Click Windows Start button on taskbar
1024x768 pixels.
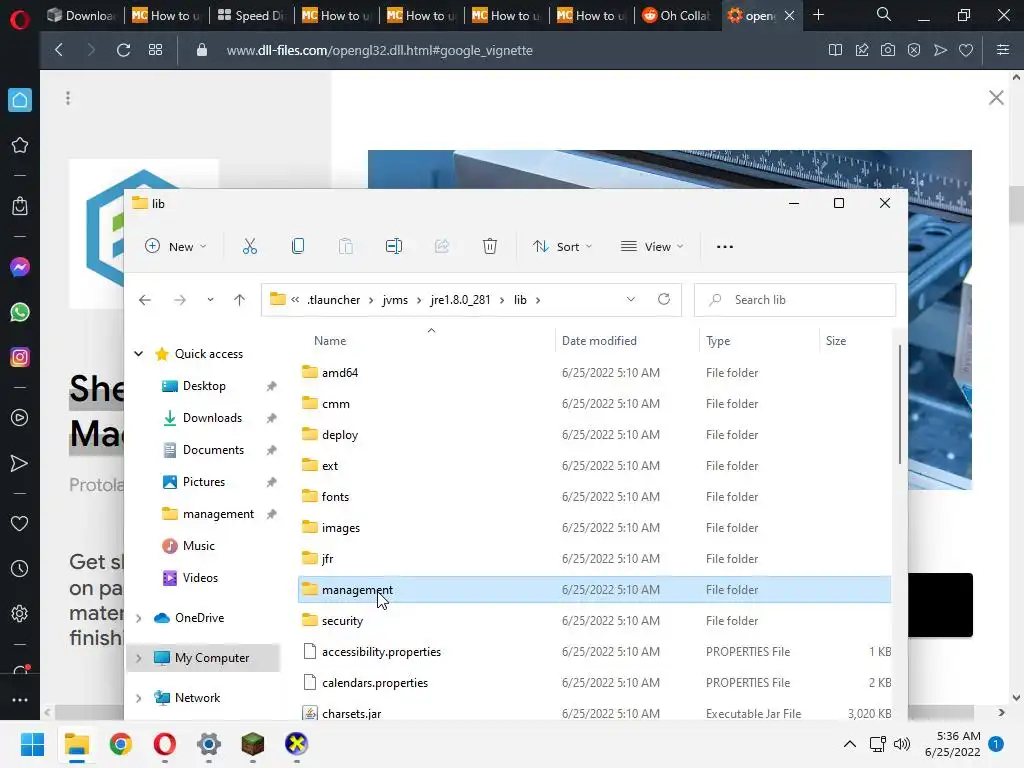click(32, 744)
